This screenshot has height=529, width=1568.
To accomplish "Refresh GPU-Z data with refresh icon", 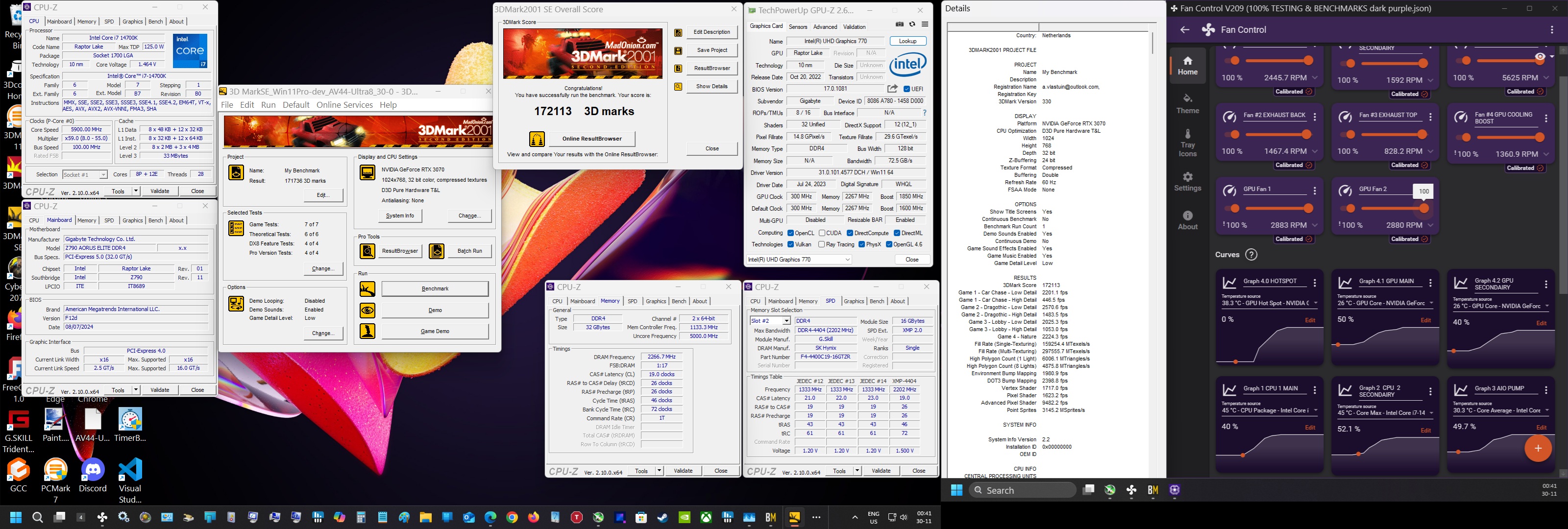I will pyautogui.click(x=912, y=24).
